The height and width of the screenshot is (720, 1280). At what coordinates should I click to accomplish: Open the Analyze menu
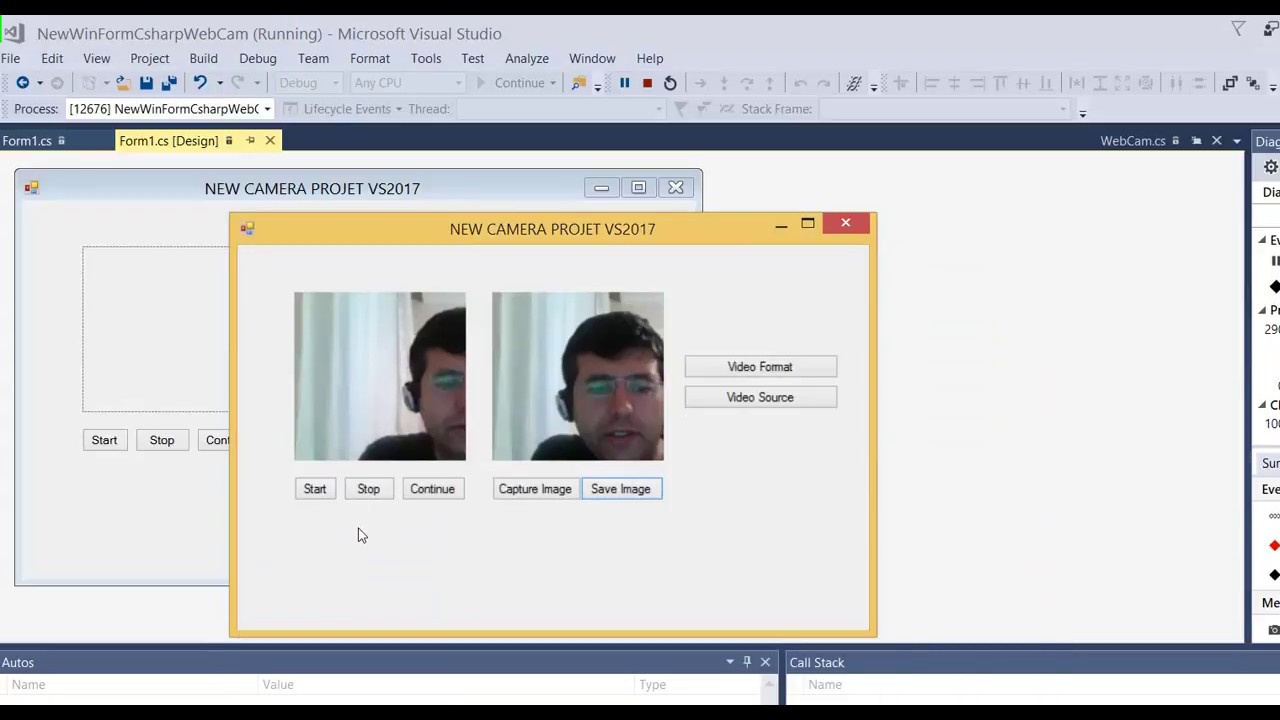coord(526,58)
